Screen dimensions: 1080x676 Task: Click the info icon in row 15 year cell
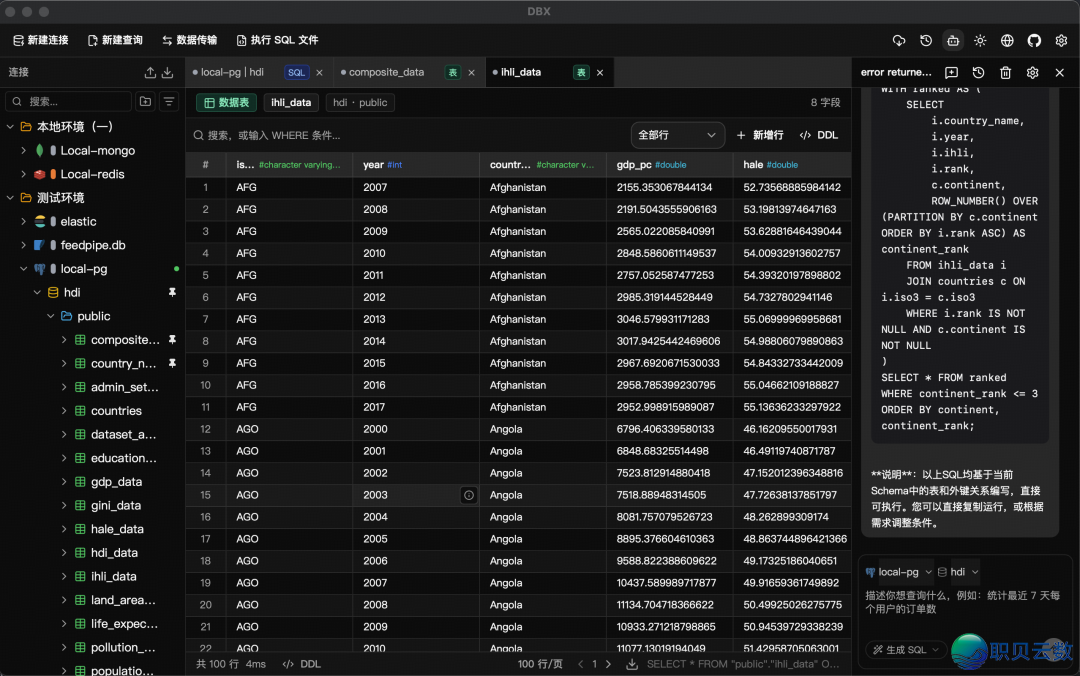point(468,495)
